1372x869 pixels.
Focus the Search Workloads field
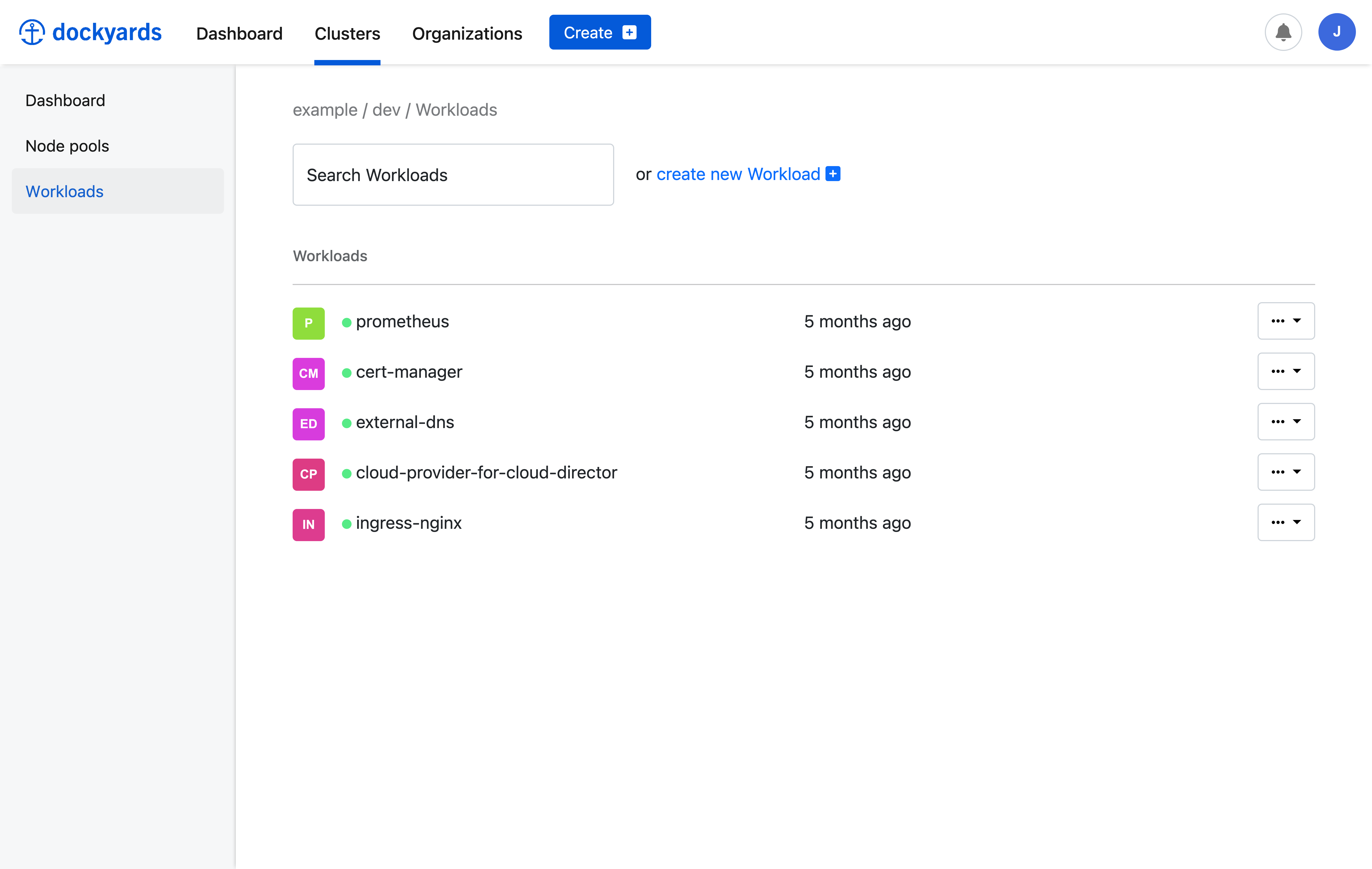tap(453, 174)
